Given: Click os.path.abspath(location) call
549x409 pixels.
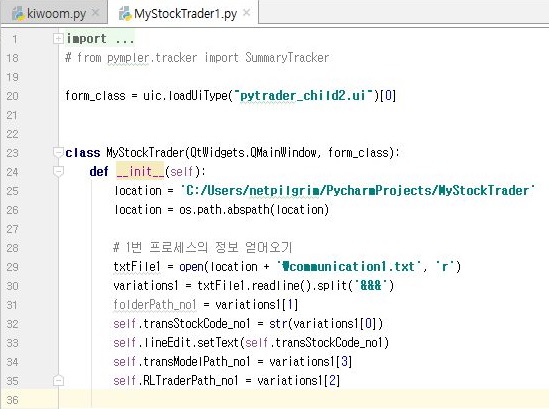Looking at the screenshot, I should point(254,210).
